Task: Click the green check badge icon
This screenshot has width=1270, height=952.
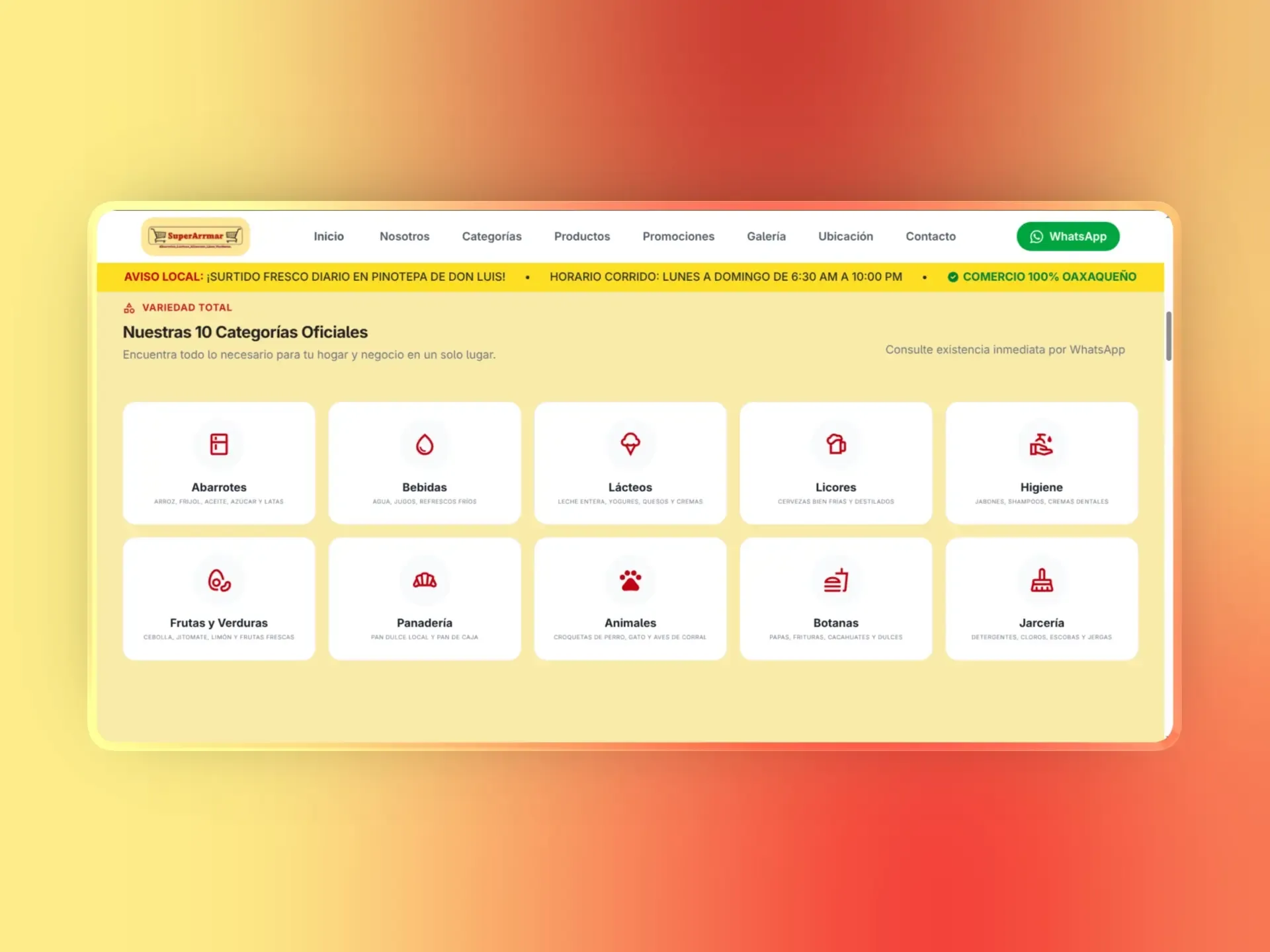Action: 952,277
